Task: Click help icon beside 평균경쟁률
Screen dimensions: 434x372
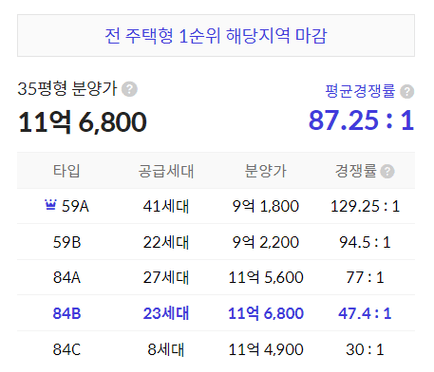Action: (407, 92)
